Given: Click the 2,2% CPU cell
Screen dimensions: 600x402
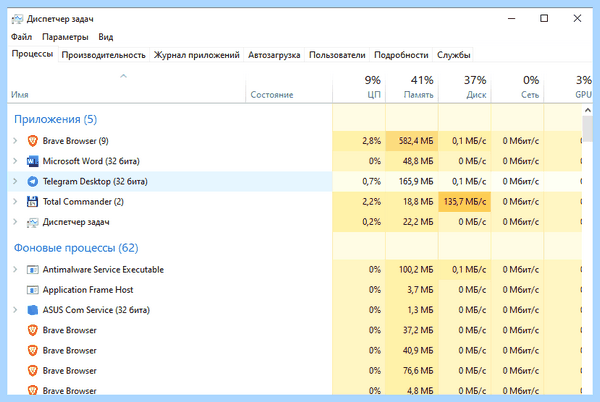Looking at the screenshot, I should click(359, 202).
